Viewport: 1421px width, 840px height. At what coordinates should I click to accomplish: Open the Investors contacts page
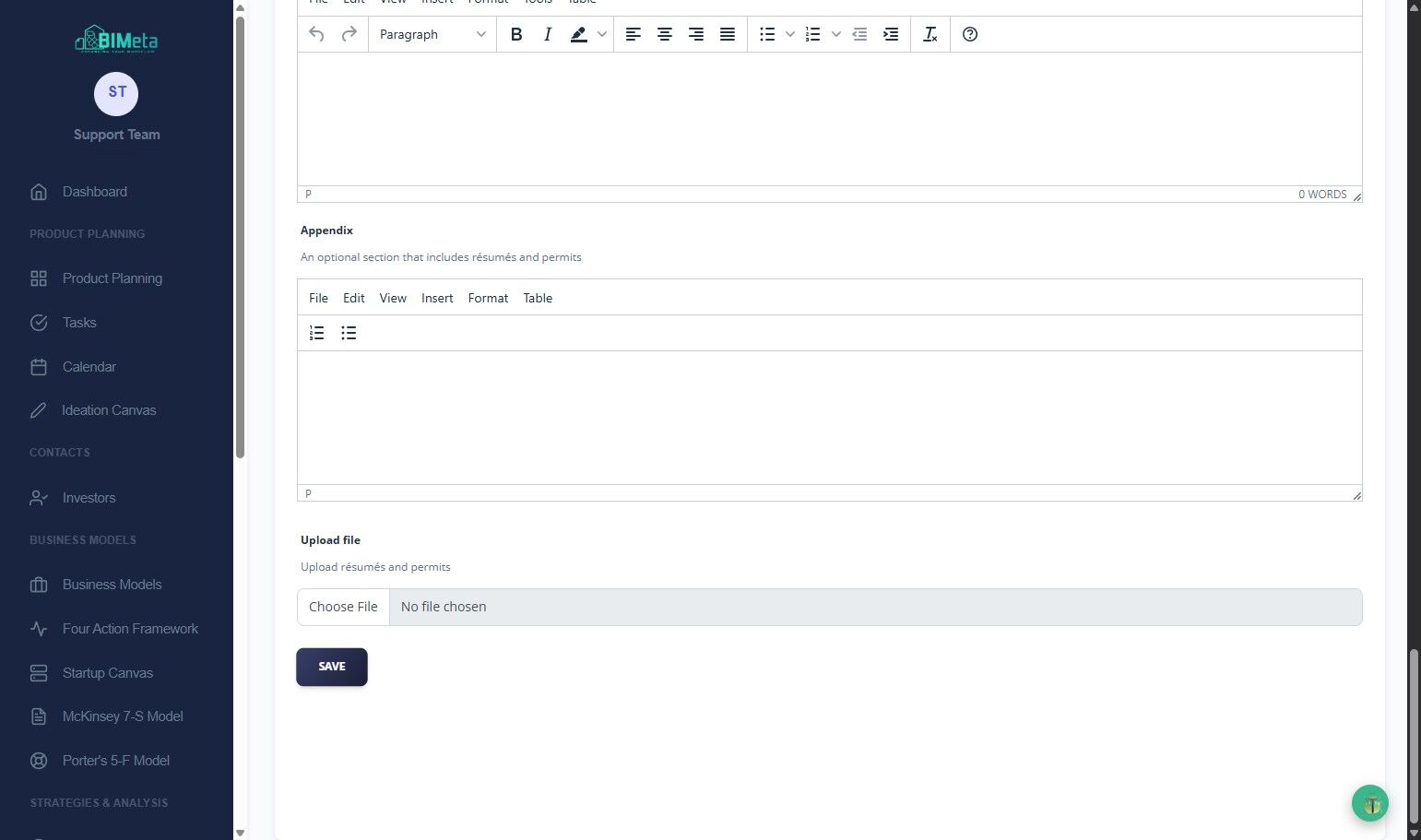click(89, 498)
